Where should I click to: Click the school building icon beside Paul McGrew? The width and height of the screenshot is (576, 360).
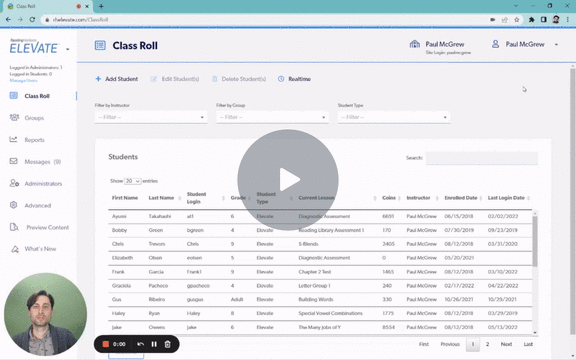(415, 44)
